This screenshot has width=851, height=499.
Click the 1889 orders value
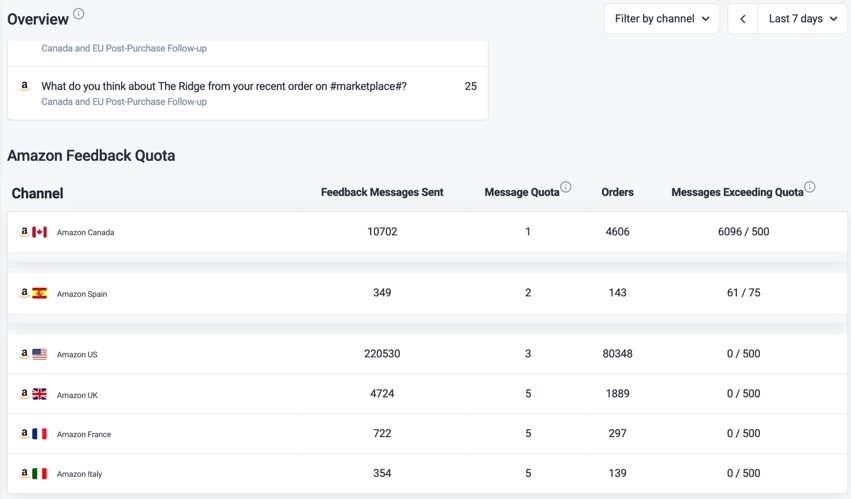(618, 394)
